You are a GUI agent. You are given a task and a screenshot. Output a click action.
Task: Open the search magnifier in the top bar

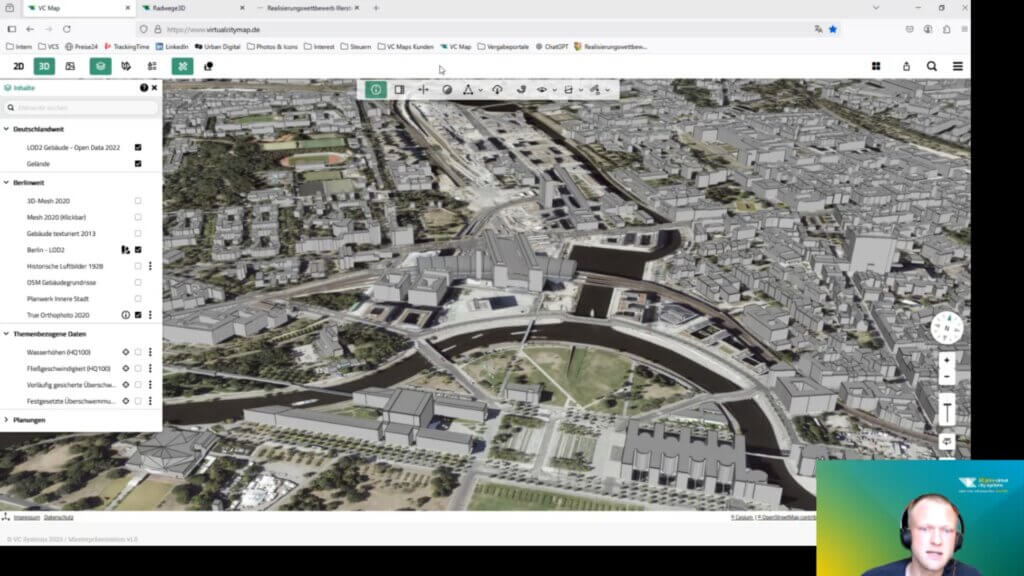coord(932,67)
